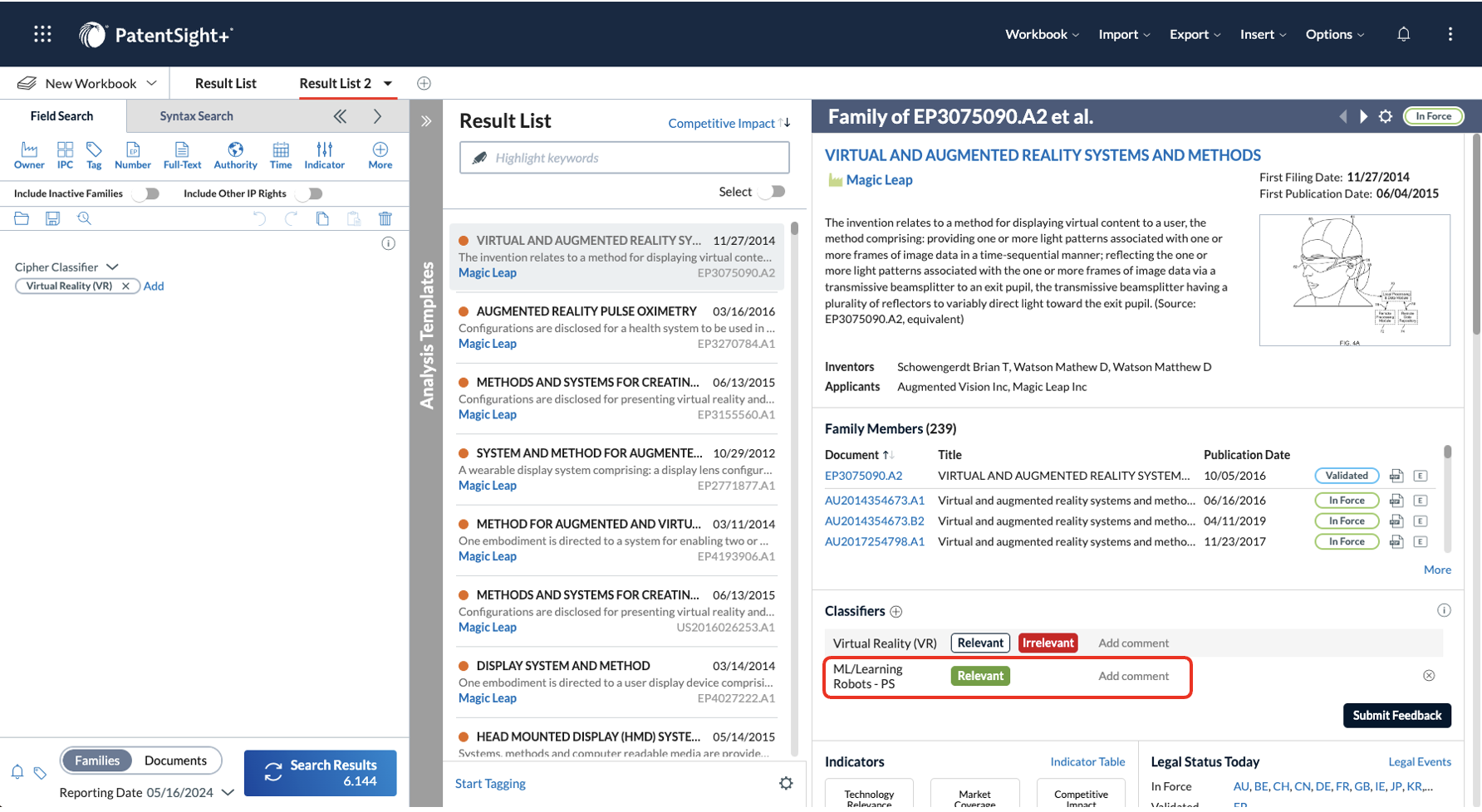This screenshot has width=1482, height=812.
Task: Open saved search folder icon
Action: 22,218
